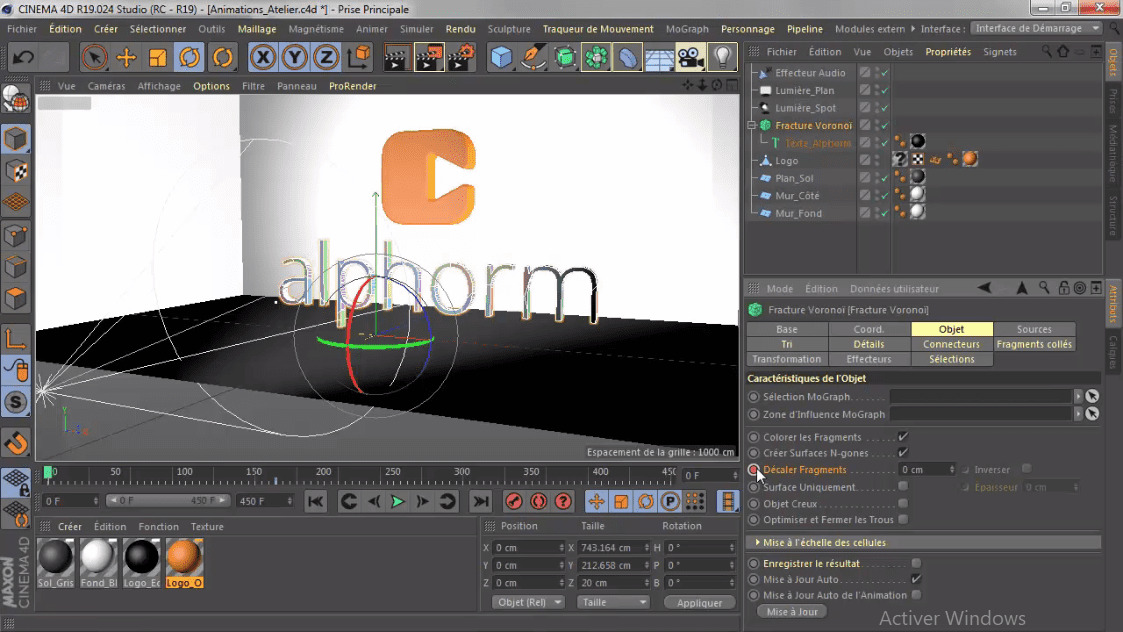Enable Surface Uniquement checkbox
The width and height of the screenshot is (1123, 632).
tap(903, 486)
